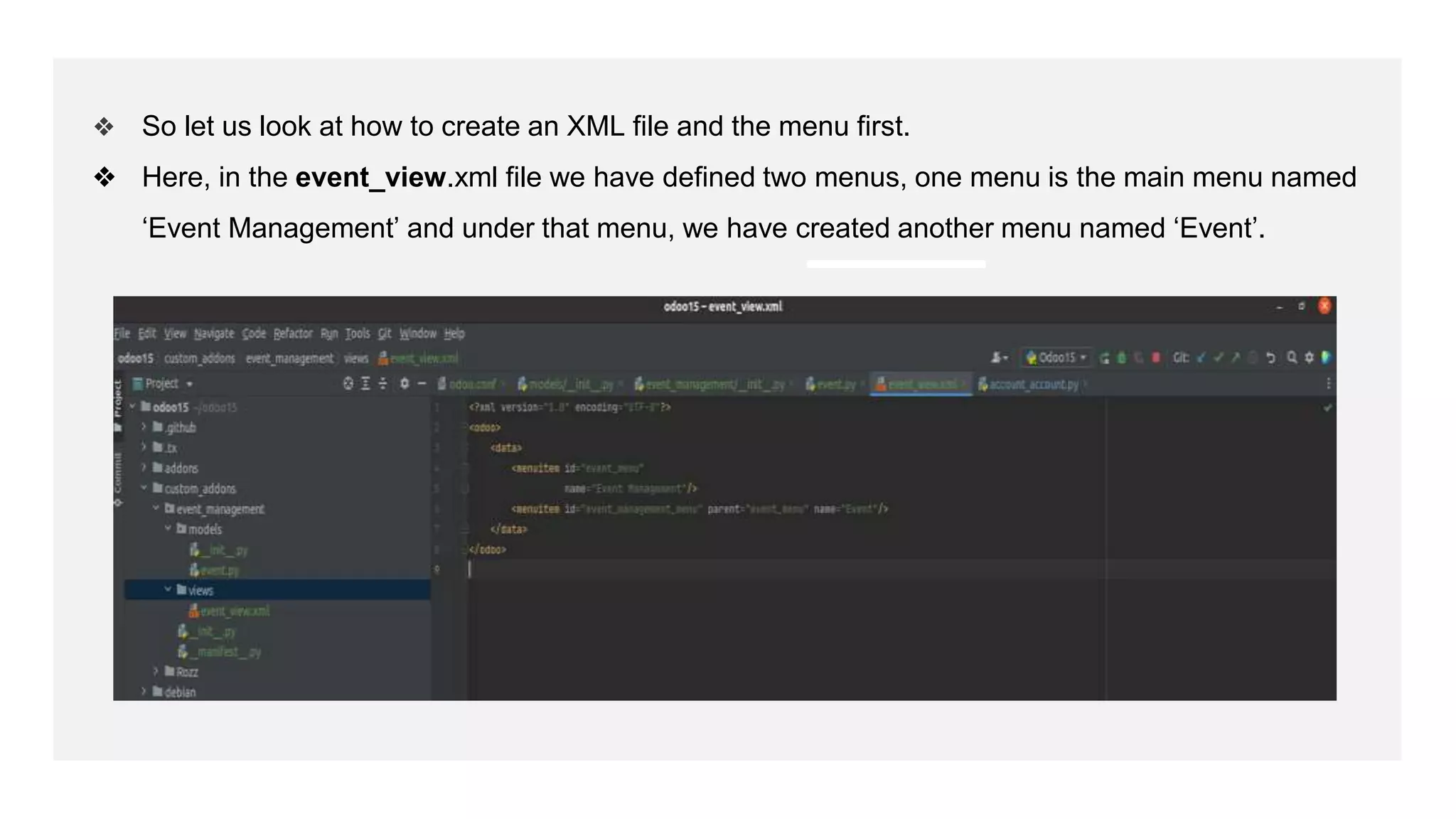The width and height of the screenshot is (1456, 819).
Task: Click the Search Everywhere magnifier icon
Action: (x=1292, y=358)
